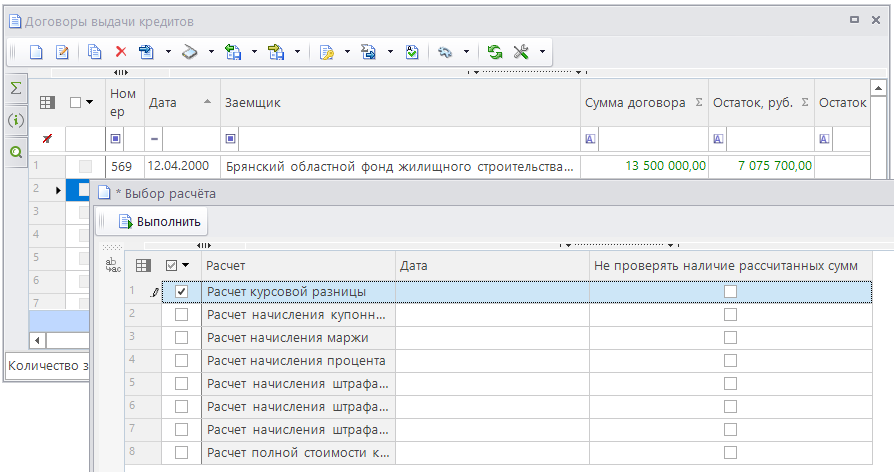
Task: Uncheck the 'Расчет курсовой разницы' checkbox
Action: pos(181,292)
